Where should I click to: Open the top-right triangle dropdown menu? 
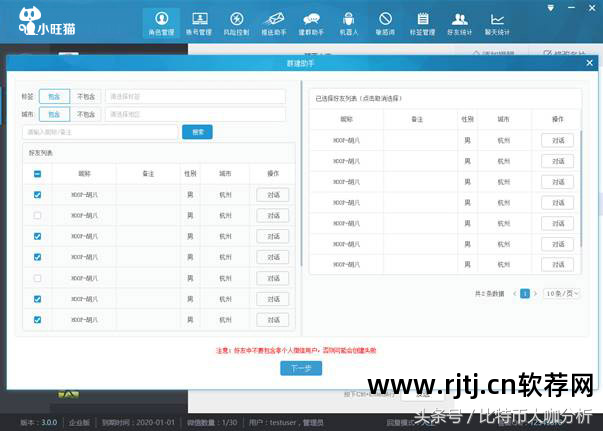551,8
